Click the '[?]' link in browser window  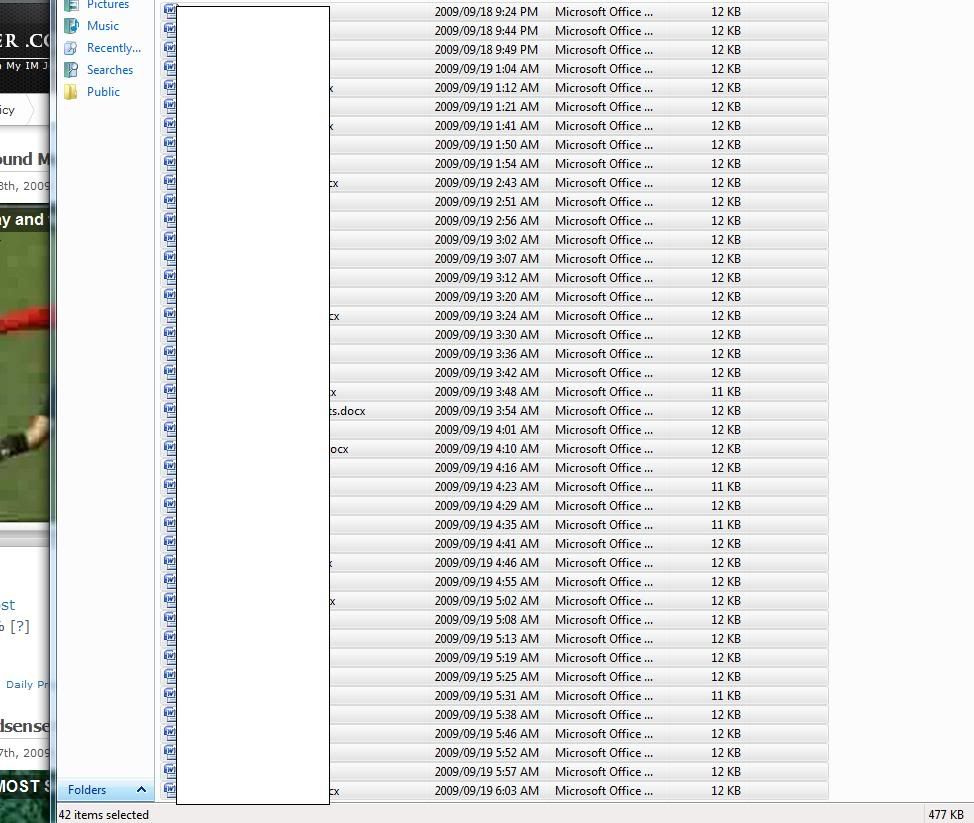(x=19, y=626)
